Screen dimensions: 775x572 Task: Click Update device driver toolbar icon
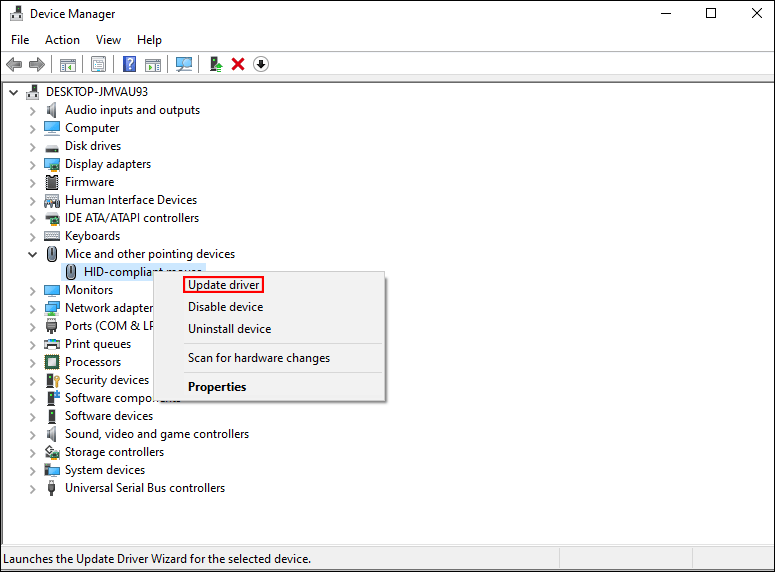[x=215, y=64]
